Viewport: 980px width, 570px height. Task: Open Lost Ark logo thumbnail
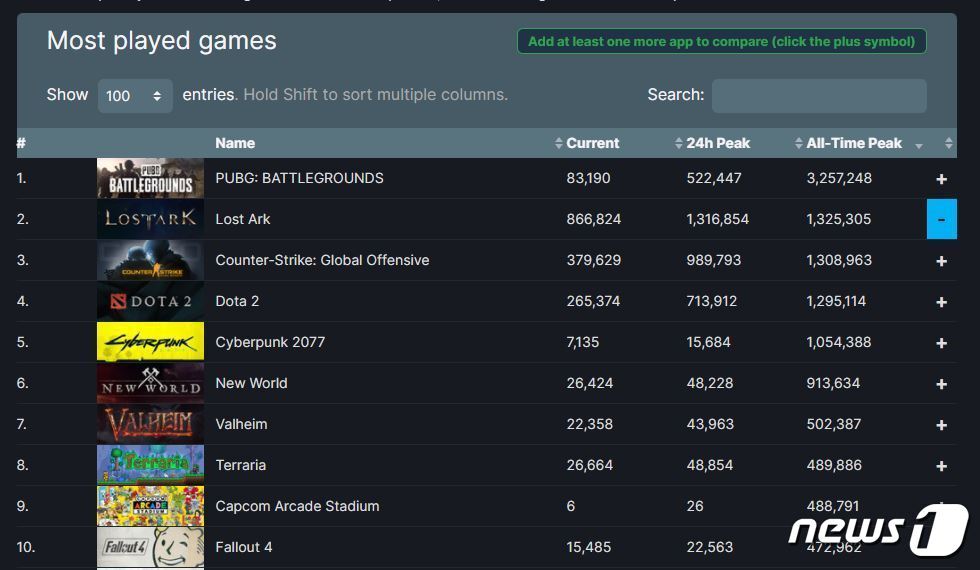[150, 219]
